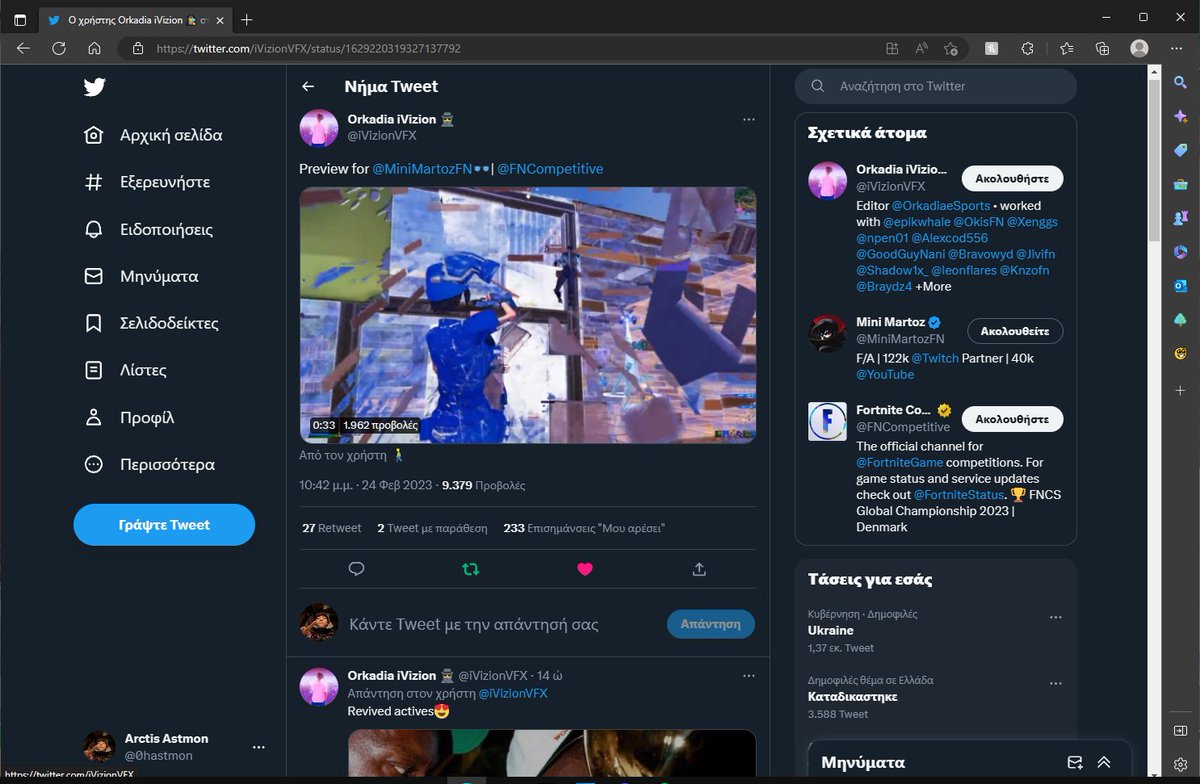Click new message compose icon

1075,762
